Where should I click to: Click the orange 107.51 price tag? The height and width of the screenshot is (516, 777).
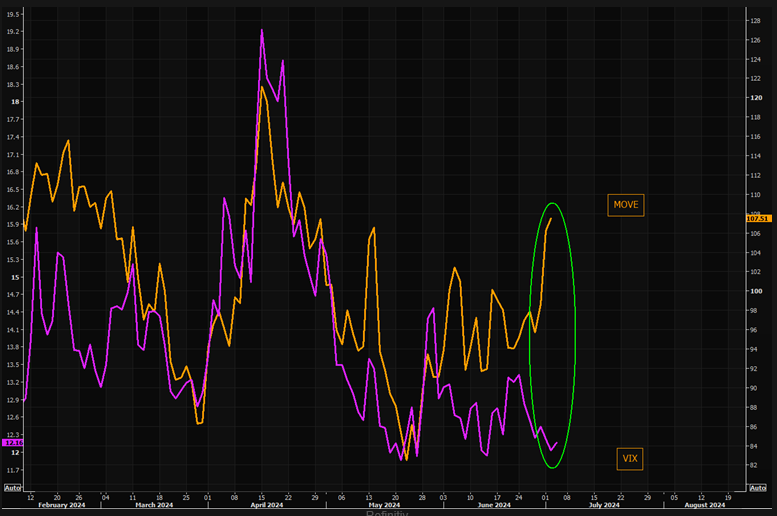(x=758, y=218)
